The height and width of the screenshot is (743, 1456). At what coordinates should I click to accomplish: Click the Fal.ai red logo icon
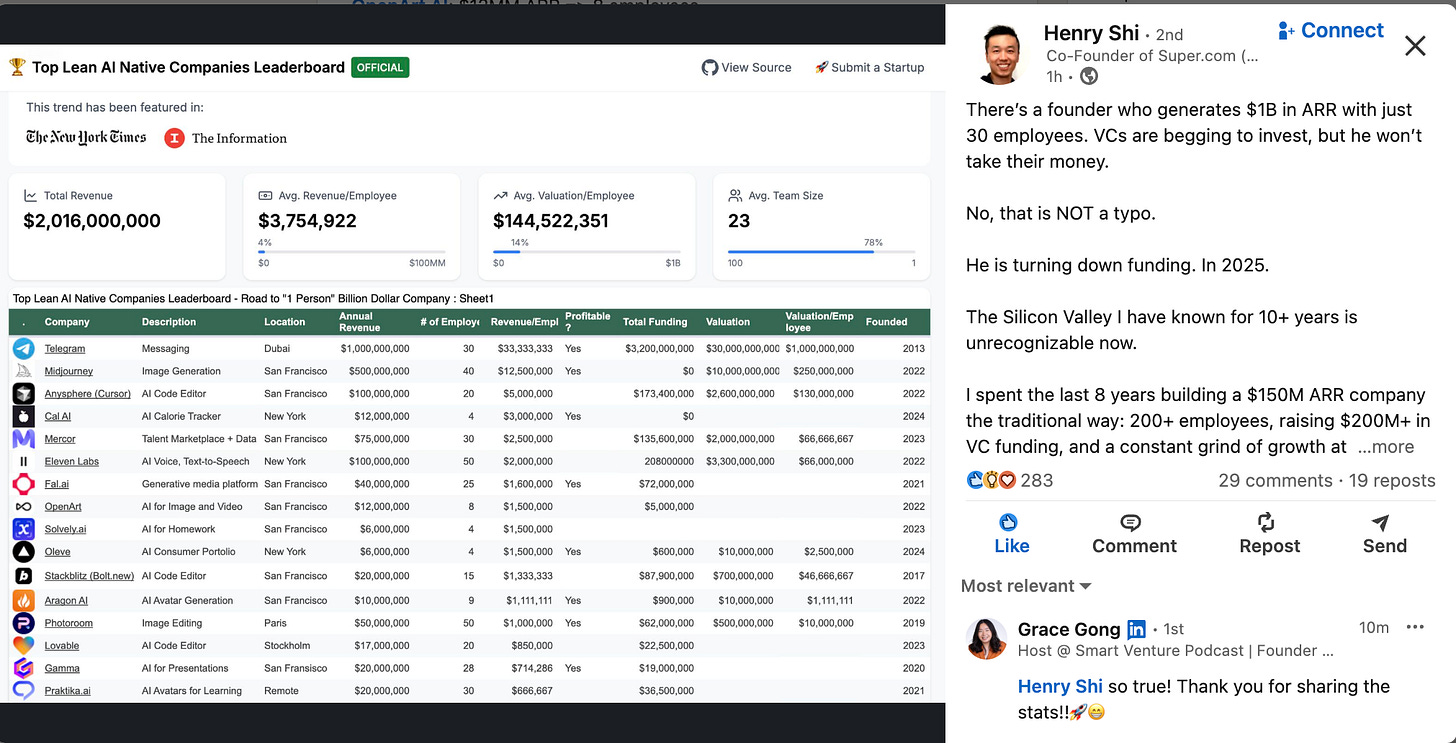tap(24, 484)
